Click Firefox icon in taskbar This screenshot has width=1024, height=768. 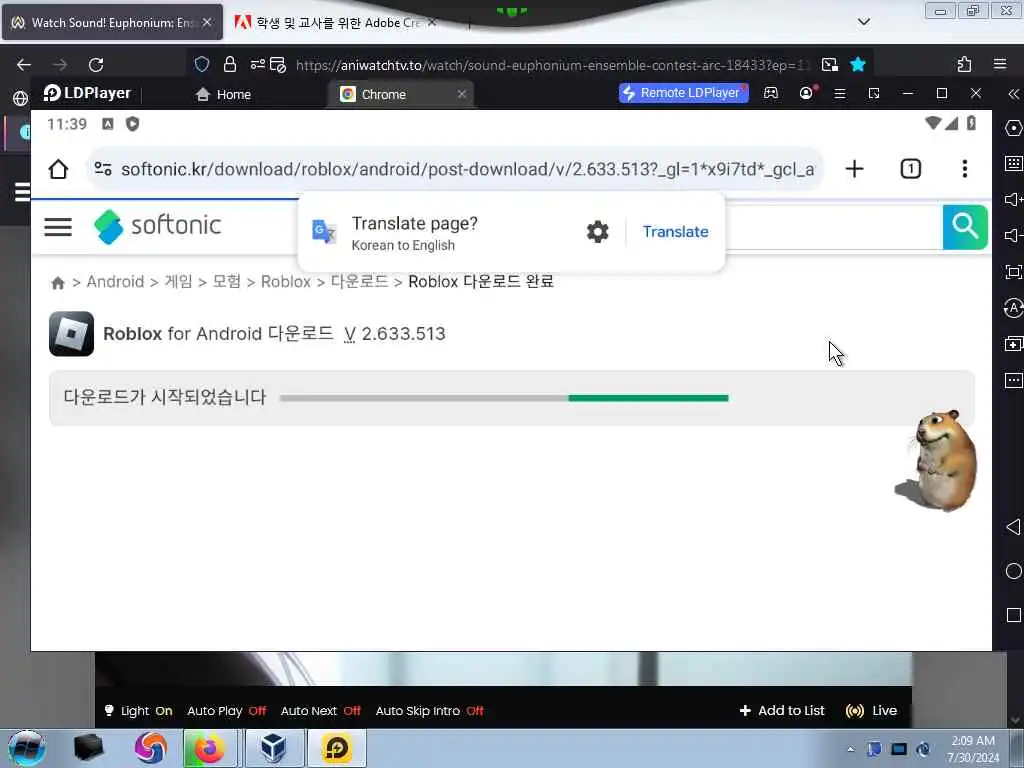[208, 748]
